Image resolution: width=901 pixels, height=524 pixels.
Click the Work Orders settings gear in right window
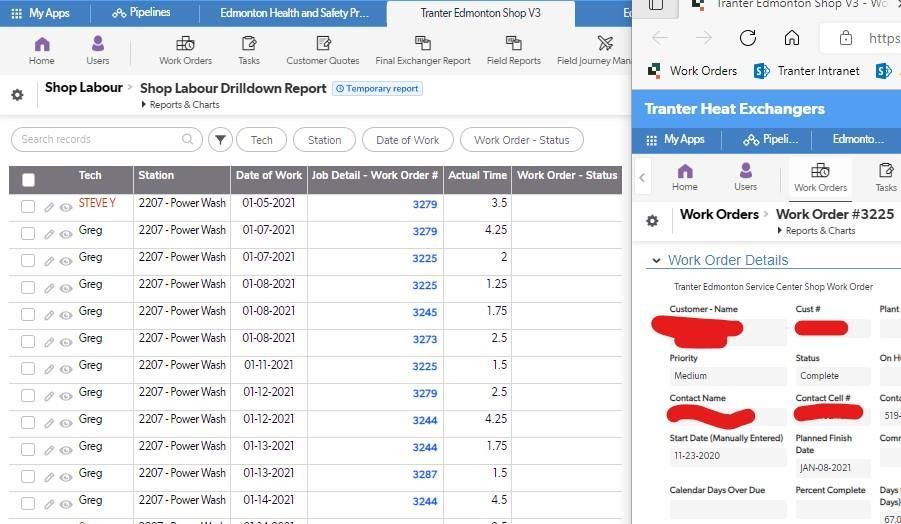point(652,221)
